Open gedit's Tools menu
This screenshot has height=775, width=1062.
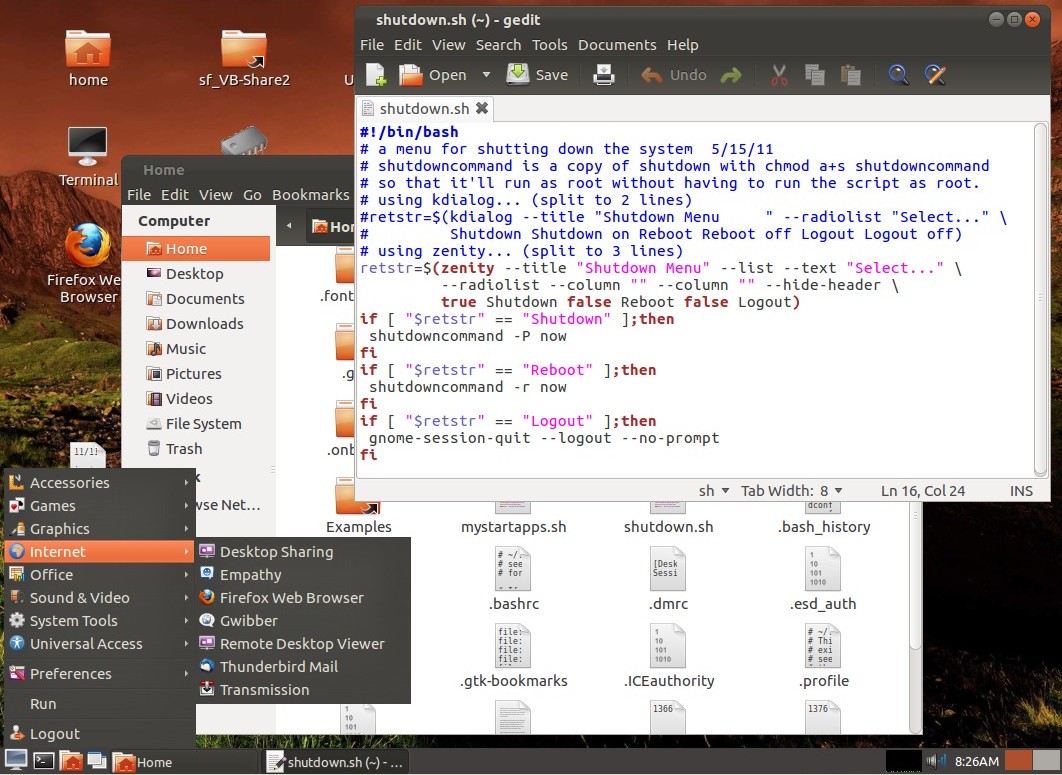coord(549,45)
